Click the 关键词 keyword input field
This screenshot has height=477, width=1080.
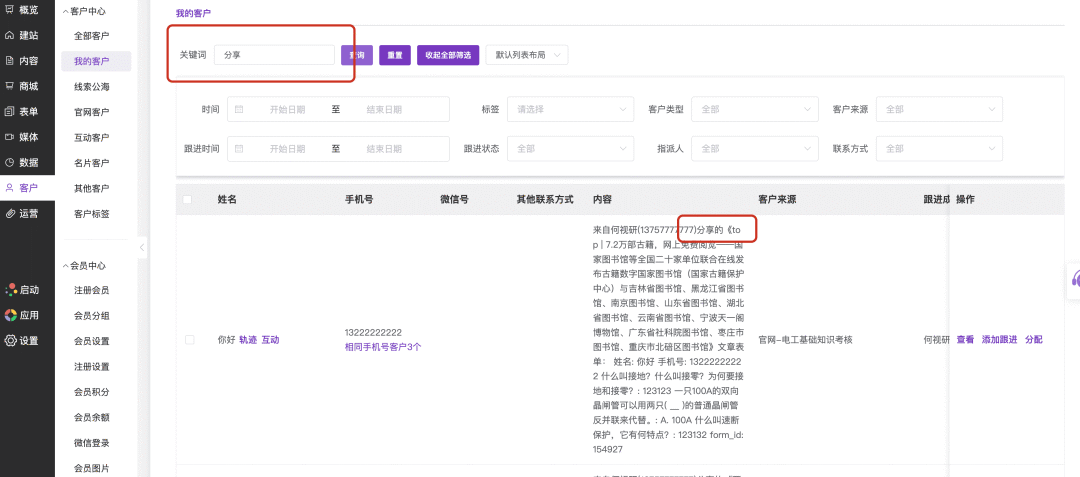coord(273,55)
